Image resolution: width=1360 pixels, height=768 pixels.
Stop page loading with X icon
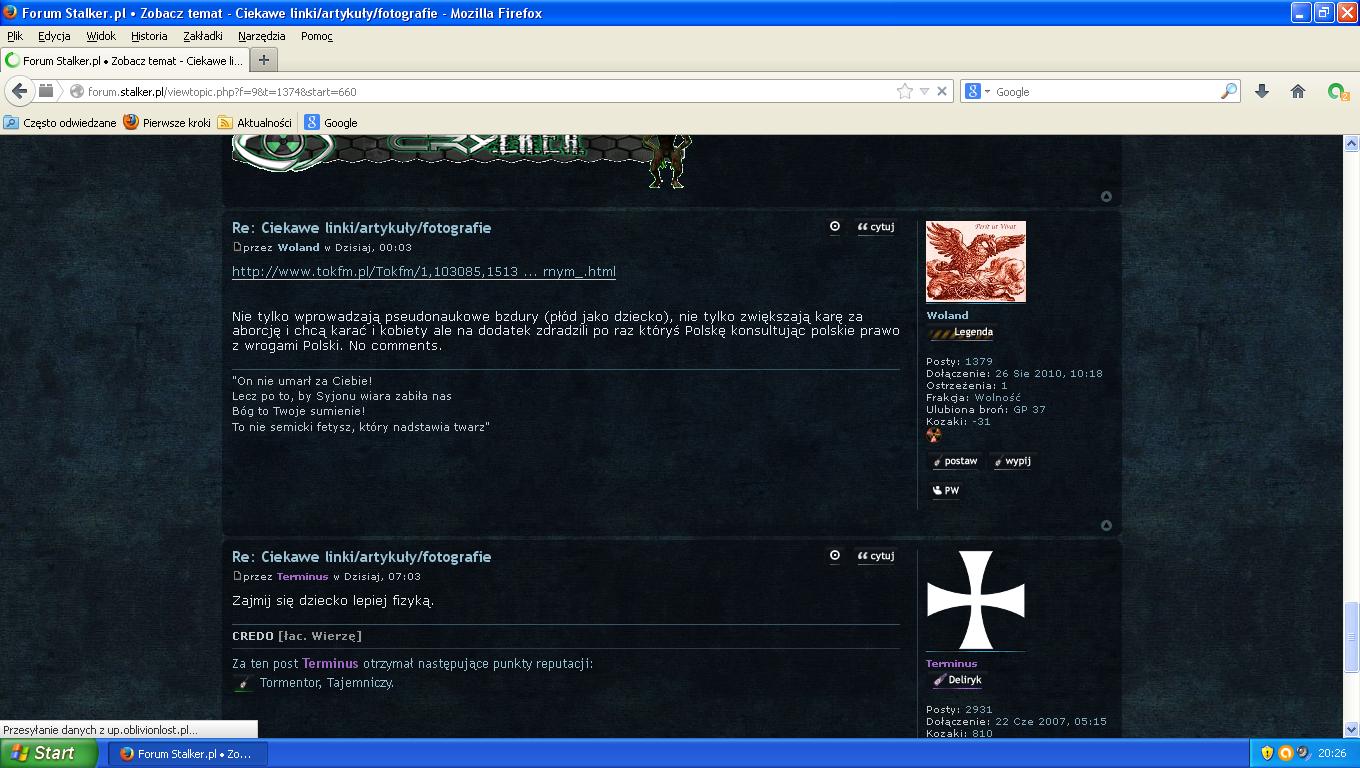[x=941, y=91]
